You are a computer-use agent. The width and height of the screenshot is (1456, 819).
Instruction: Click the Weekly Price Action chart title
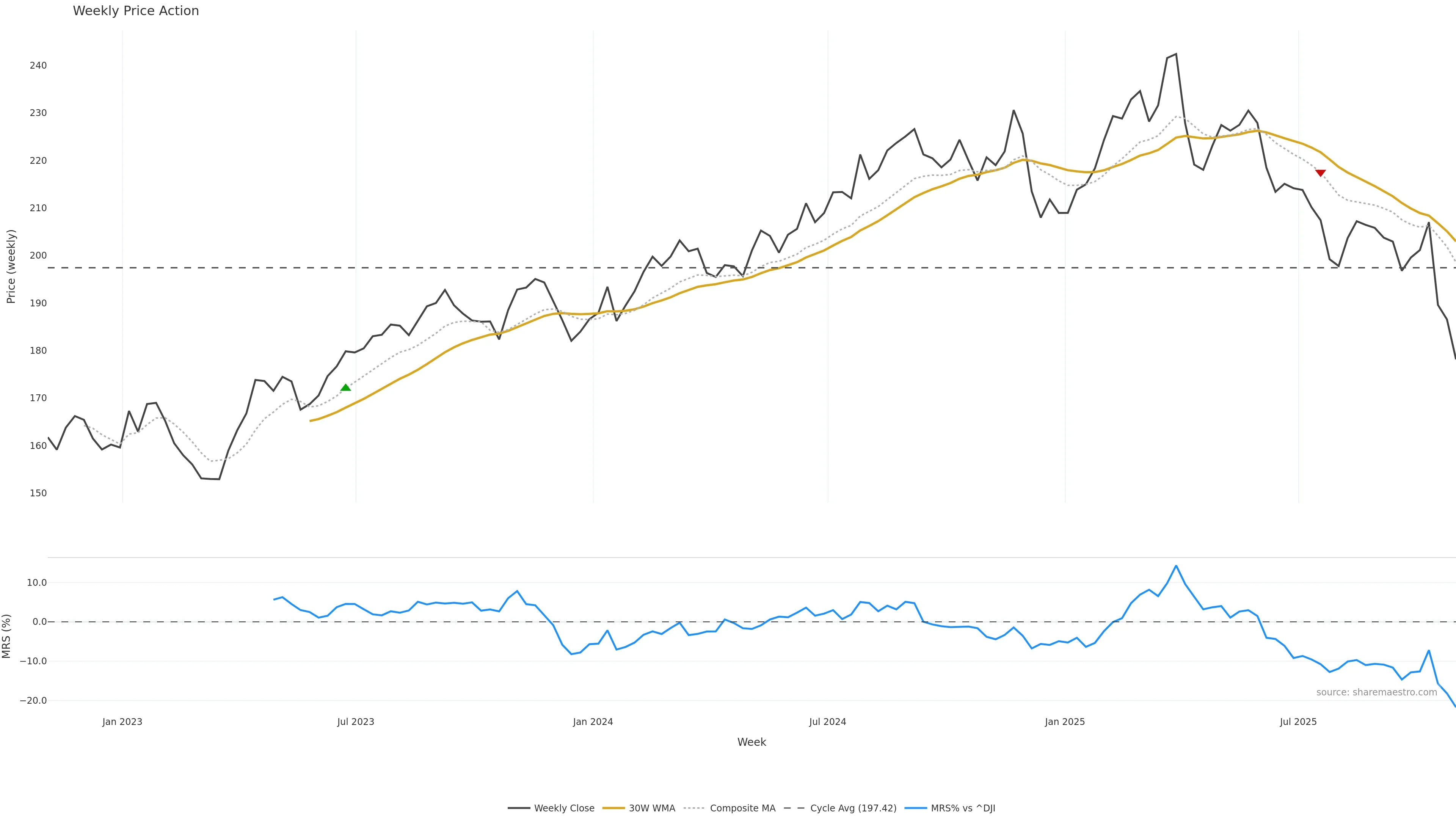(x=136, y=11)
